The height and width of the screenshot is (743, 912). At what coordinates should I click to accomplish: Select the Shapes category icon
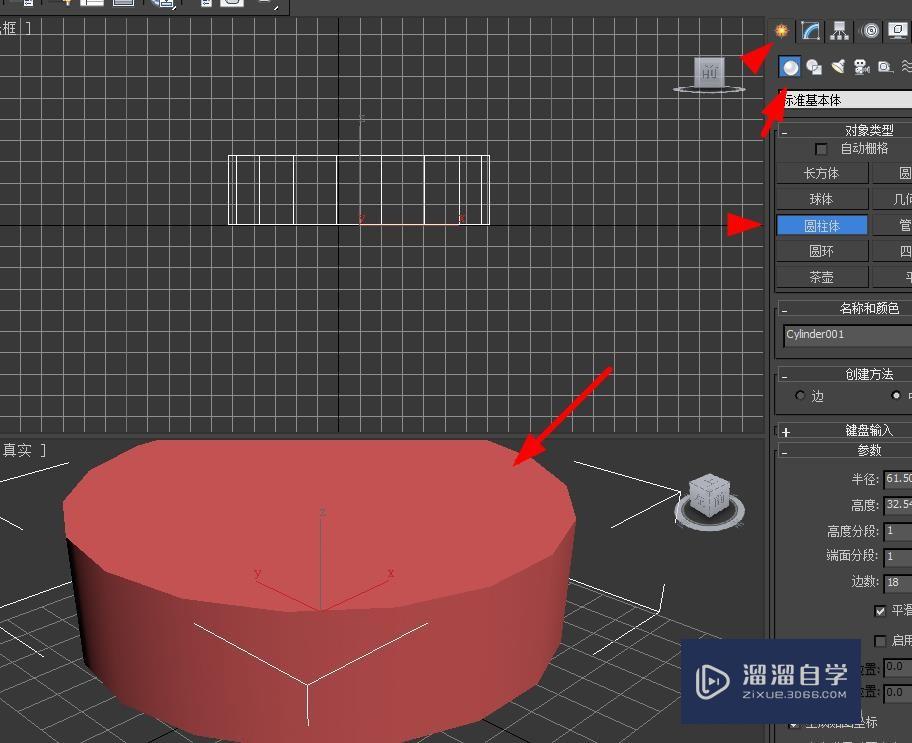pyautogui.click(x=814, y=67)
